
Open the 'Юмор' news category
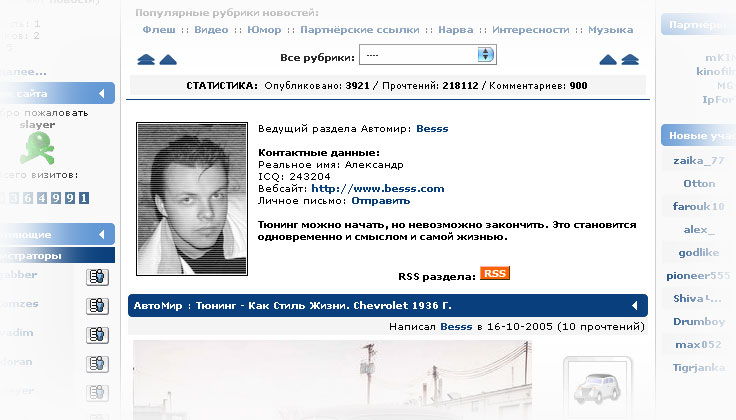[264, 30]
